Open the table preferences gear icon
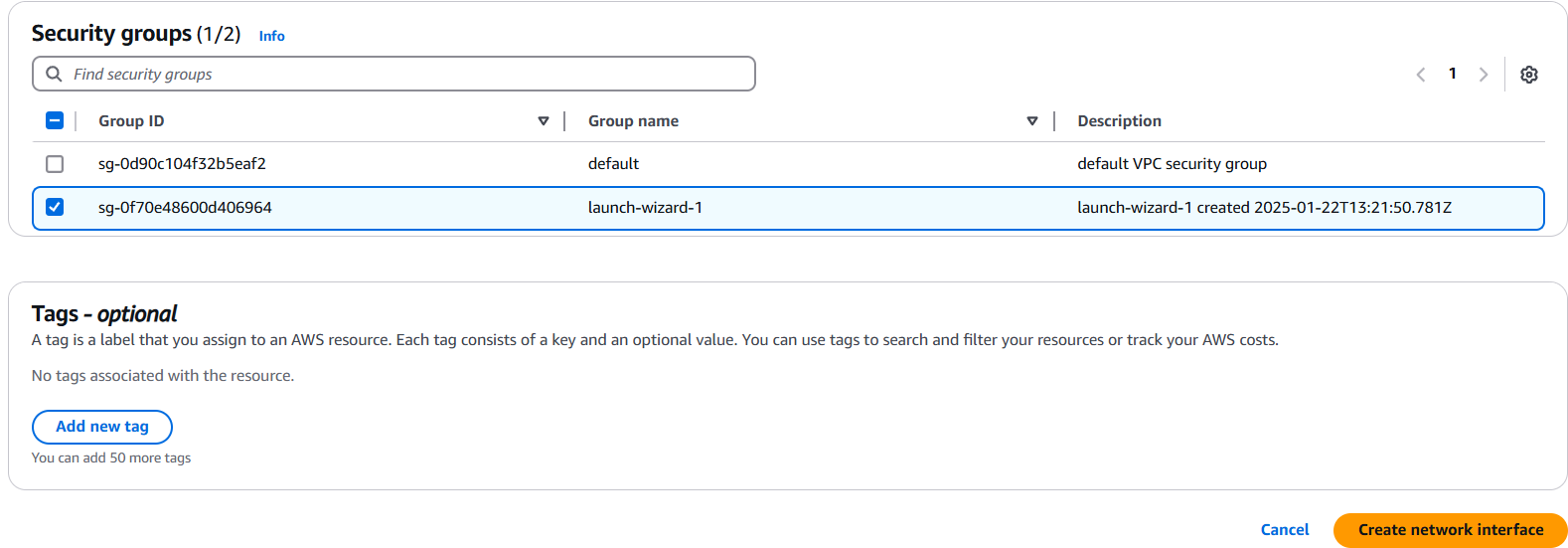This screenshot has width=1568, height=548. 1529,75
